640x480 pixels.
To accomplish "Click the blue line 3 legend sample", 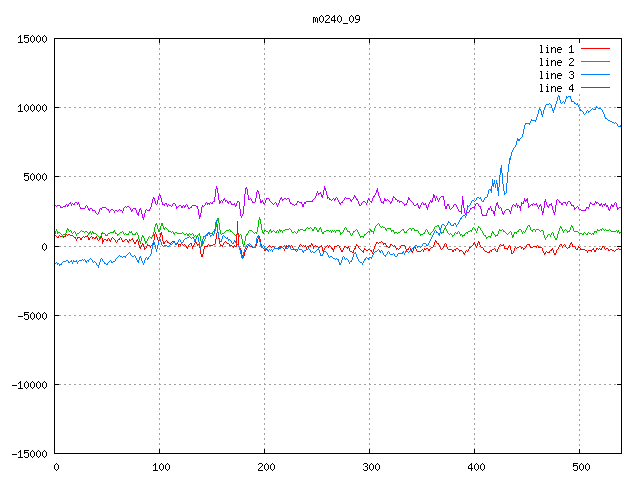I will pyautogui.click(x=595, y=75).
